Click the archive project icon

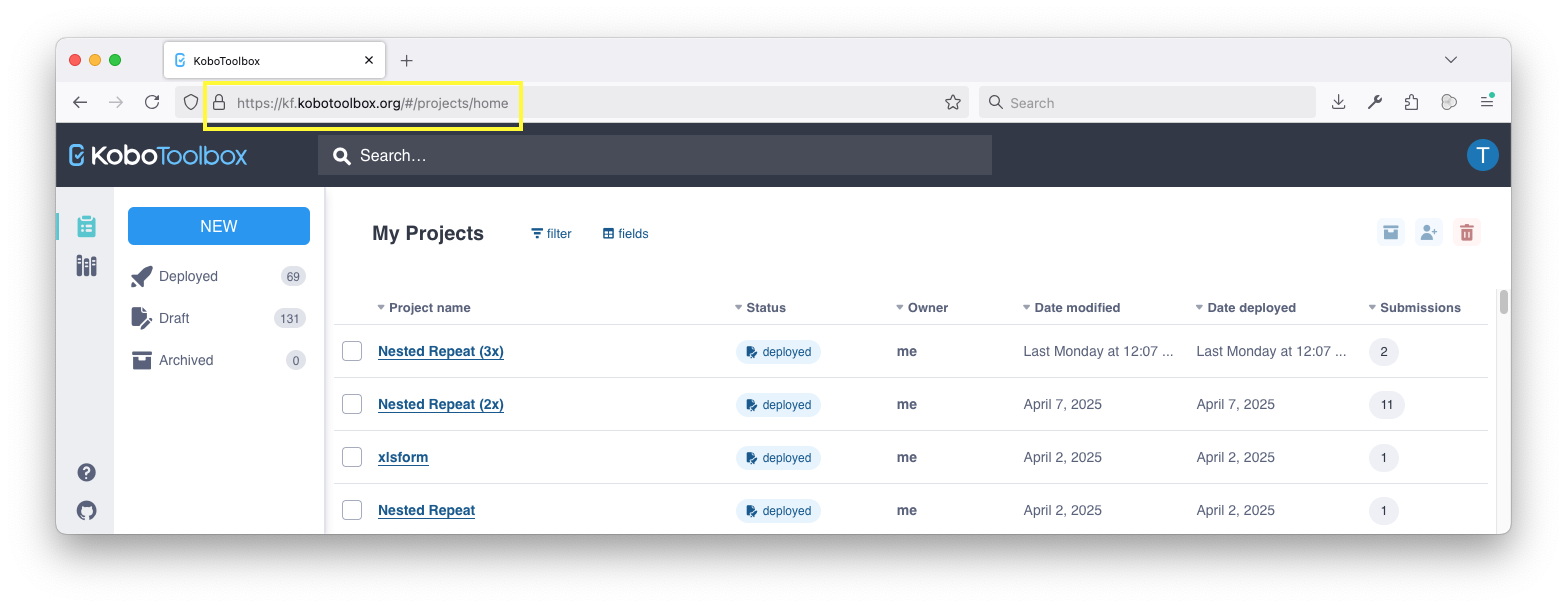pos(1390,233)
